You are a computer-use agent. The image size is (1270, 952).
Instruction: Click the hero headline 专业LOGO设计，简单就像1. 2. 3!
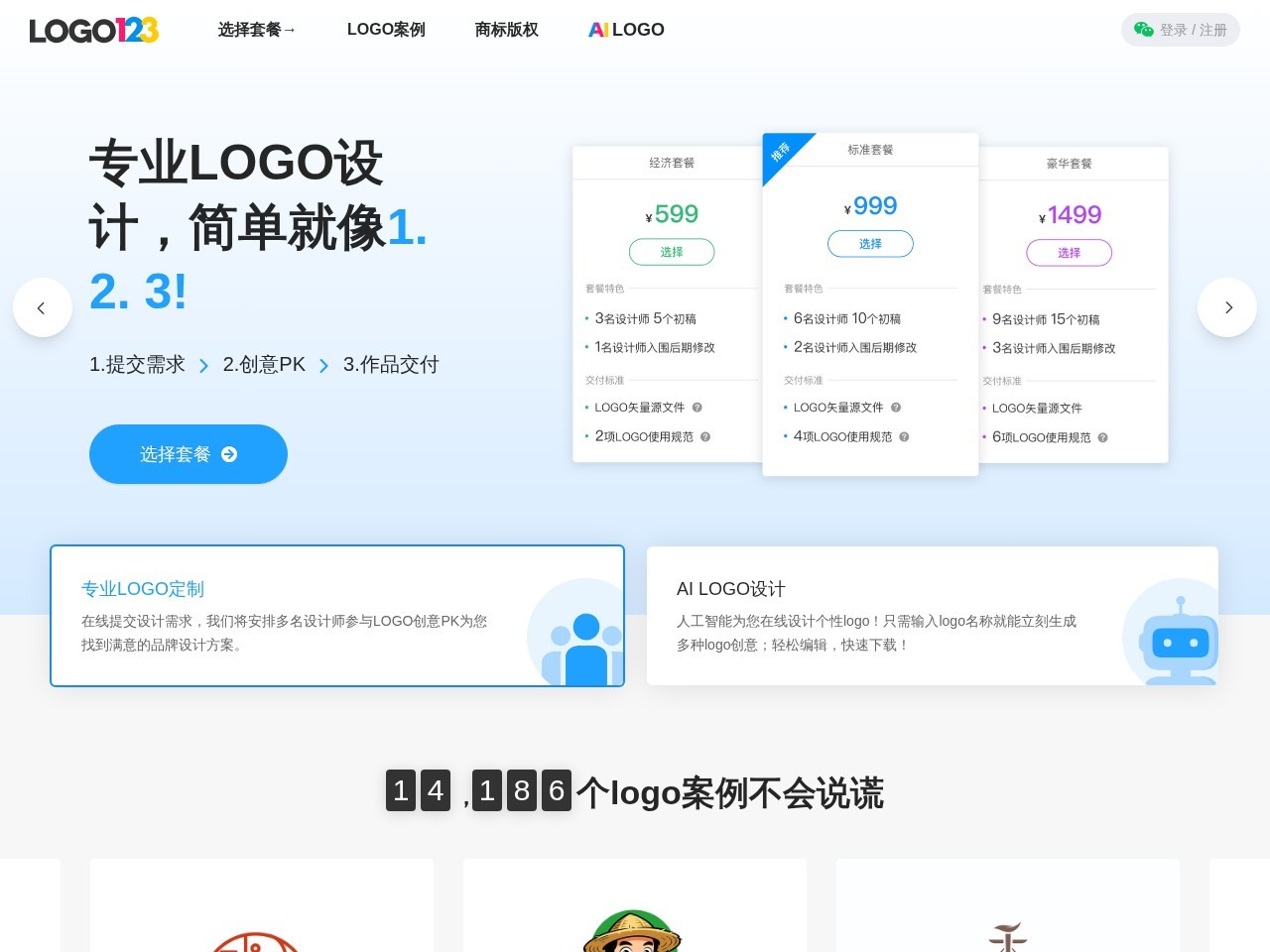[x=258, y=226]
